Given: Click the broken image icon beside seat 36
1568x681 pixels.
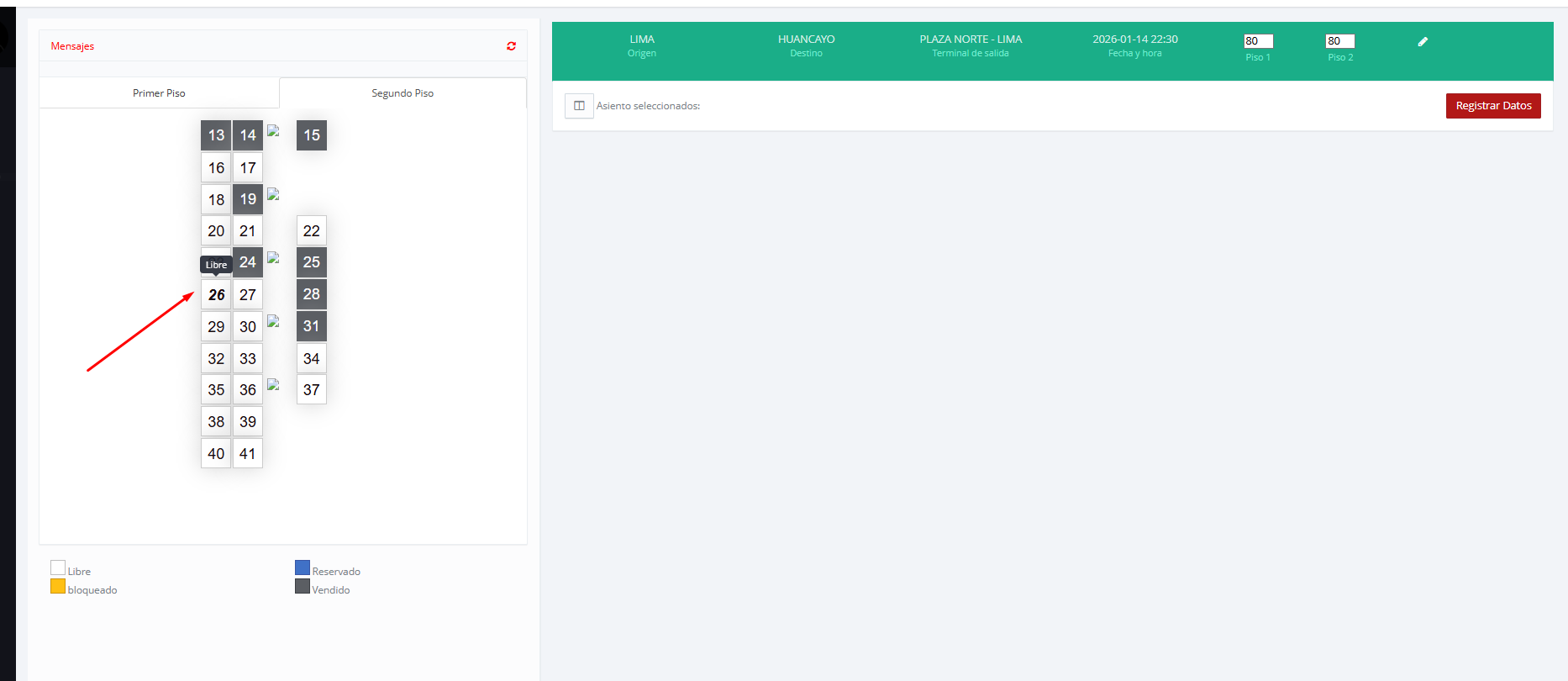Looking at the screenshot, I should tap(273, 385).
